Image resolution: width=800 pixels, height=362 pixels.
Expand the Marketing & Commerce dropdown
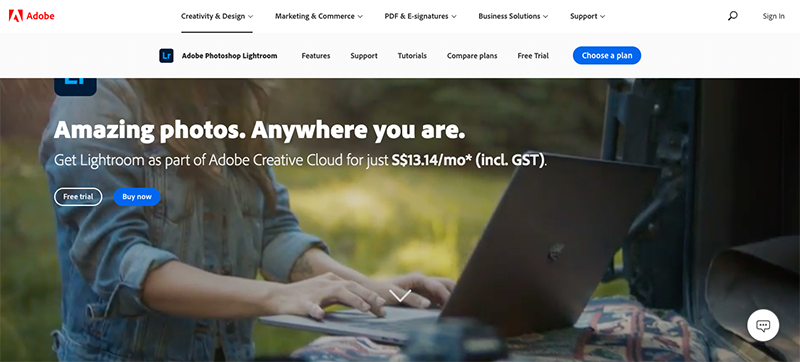point(319,16)
